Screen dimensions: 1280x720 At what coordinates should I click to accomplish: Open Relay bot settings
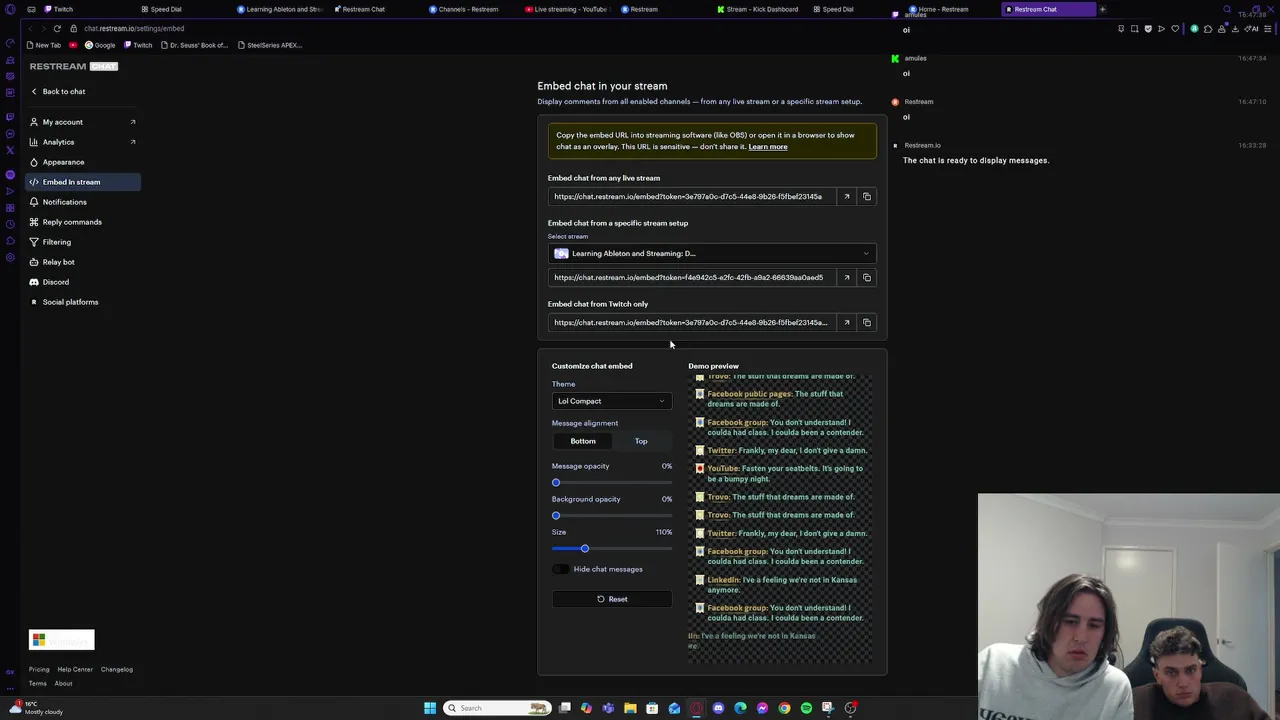tap(83, 262)
